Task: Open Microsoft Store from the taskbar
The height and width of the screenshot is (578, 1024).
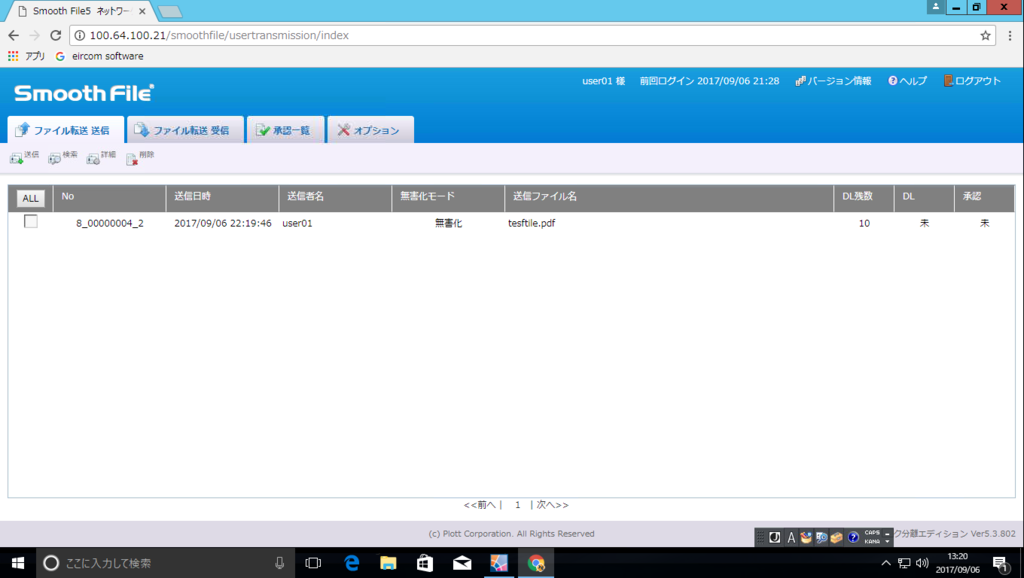Action: (425, 562)
